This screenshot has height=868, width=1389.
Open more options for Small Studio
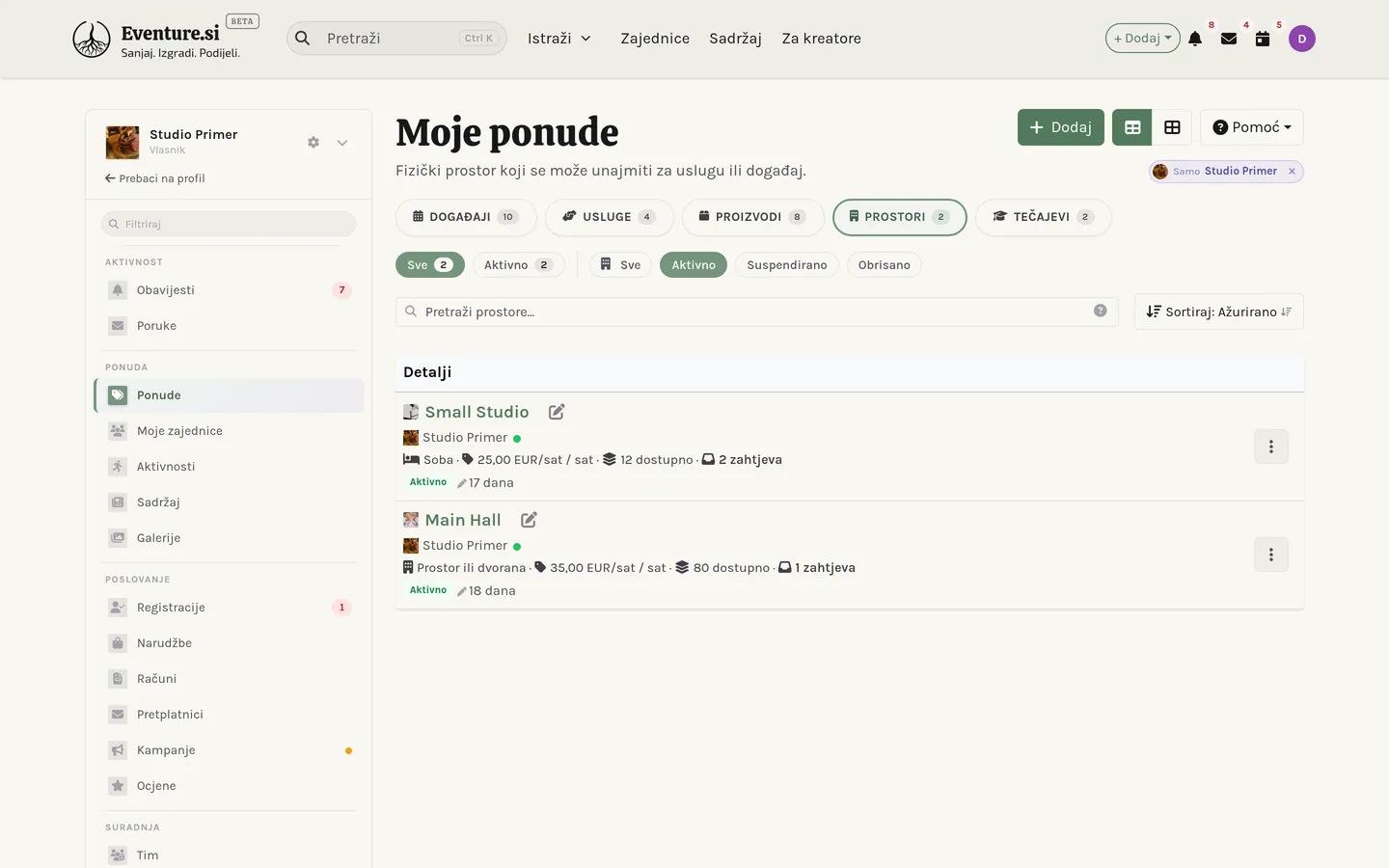(x=1271, y=447)
